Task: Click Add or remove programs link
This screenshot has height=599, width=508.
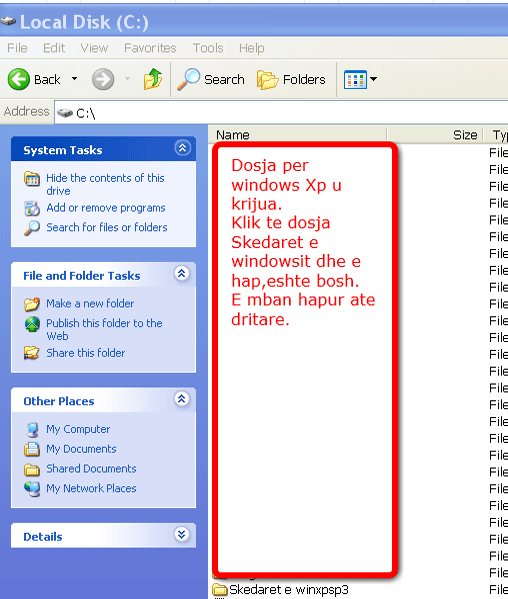Action: (106, 208)
